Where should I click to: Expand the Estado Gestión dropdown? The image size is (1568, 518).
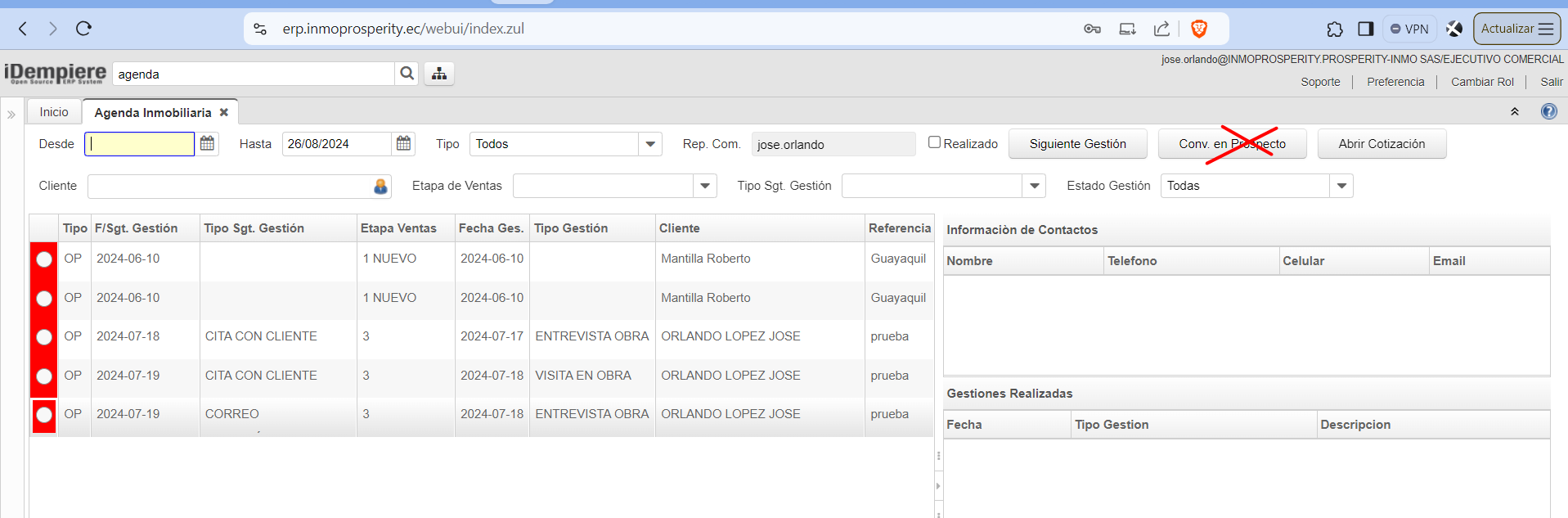(1341, 187)
